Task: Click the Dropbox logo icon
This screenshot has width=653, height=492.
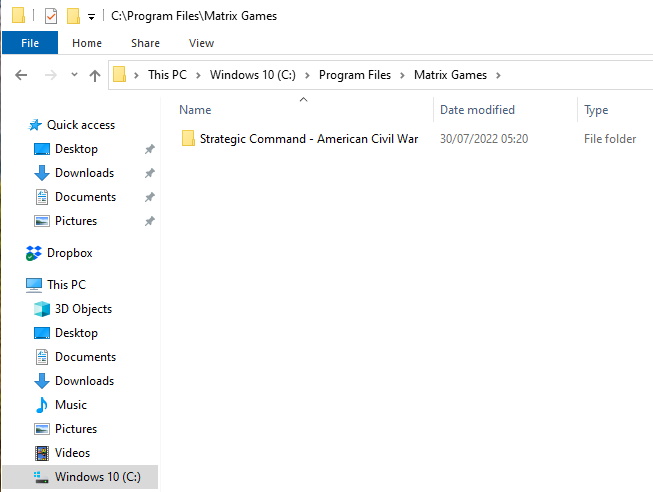Action: [x=33, y=253]
